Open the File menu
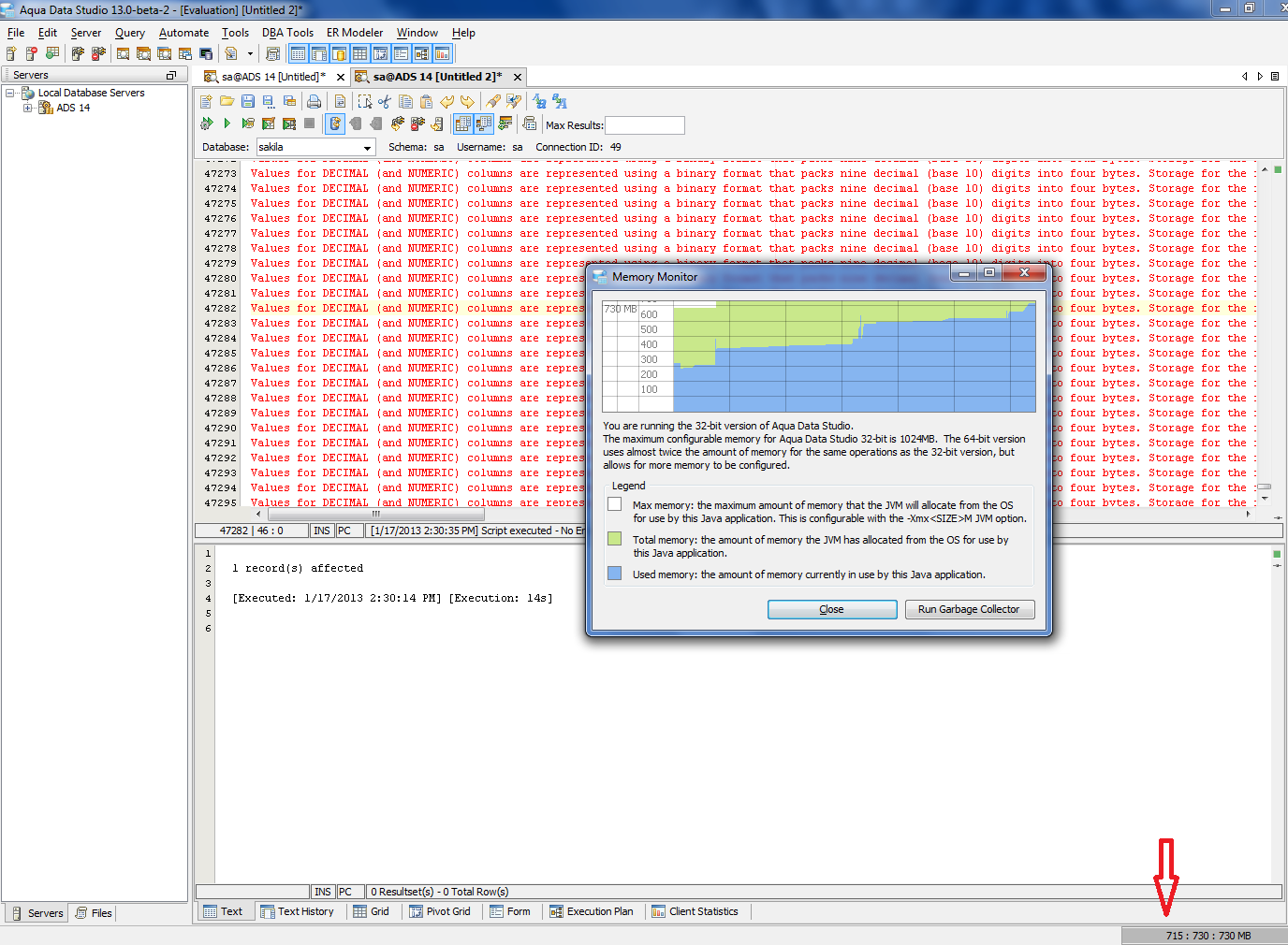 point(16,33)
